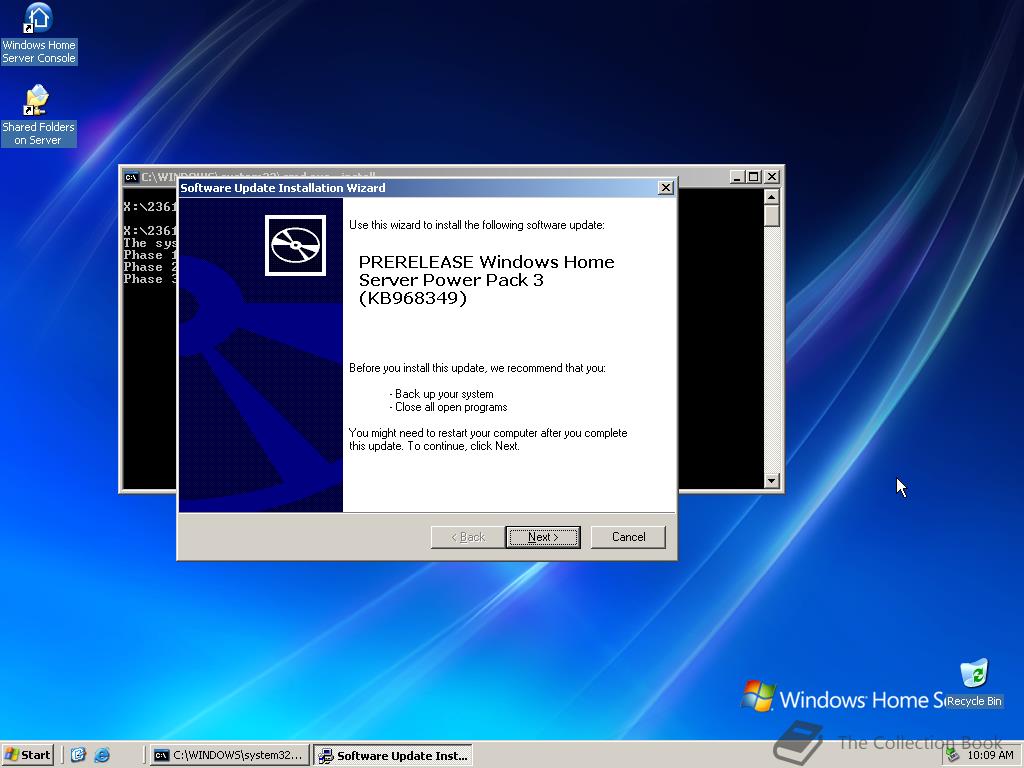
Task: Click Next in the update wizard
Action: [x=543, y=537]
